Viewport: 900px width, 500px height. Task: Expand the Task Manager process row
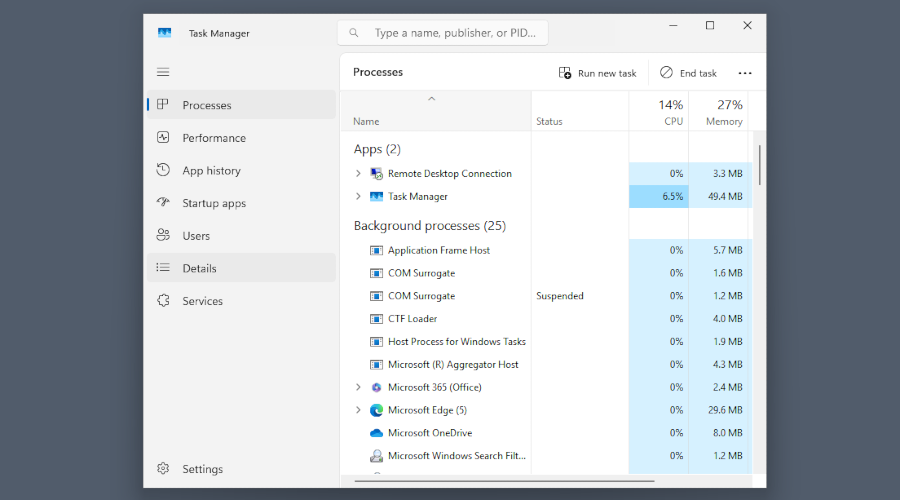click(358, 196)
